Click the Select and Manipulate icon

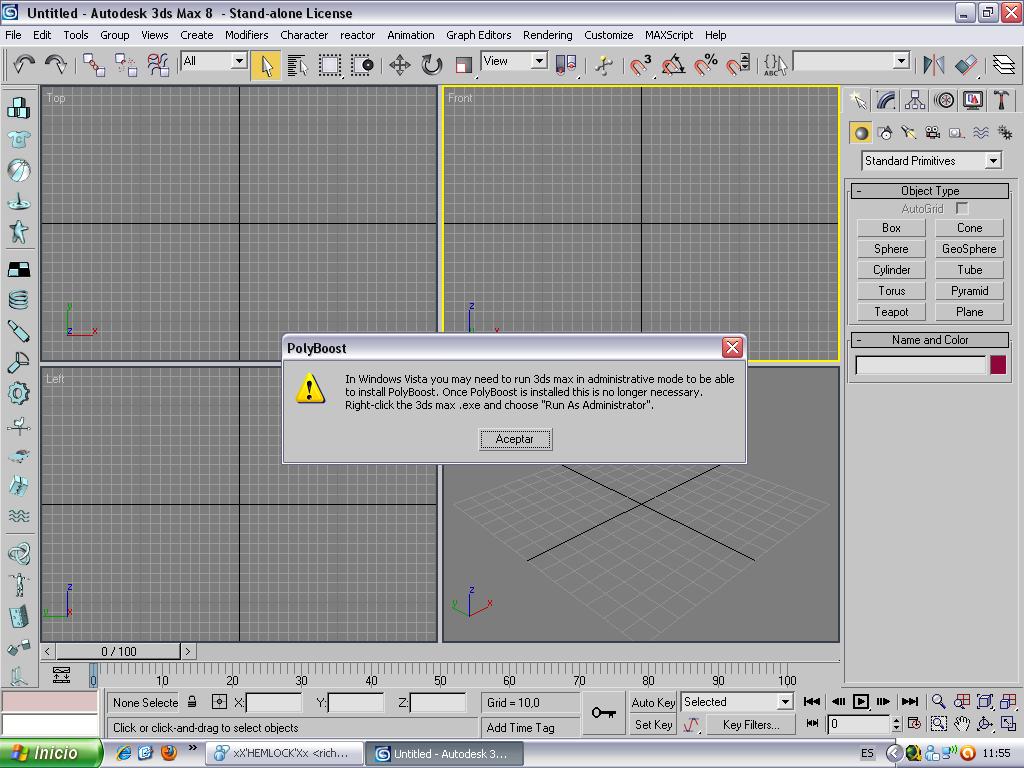pyautogui.click(x=604, y=65)
